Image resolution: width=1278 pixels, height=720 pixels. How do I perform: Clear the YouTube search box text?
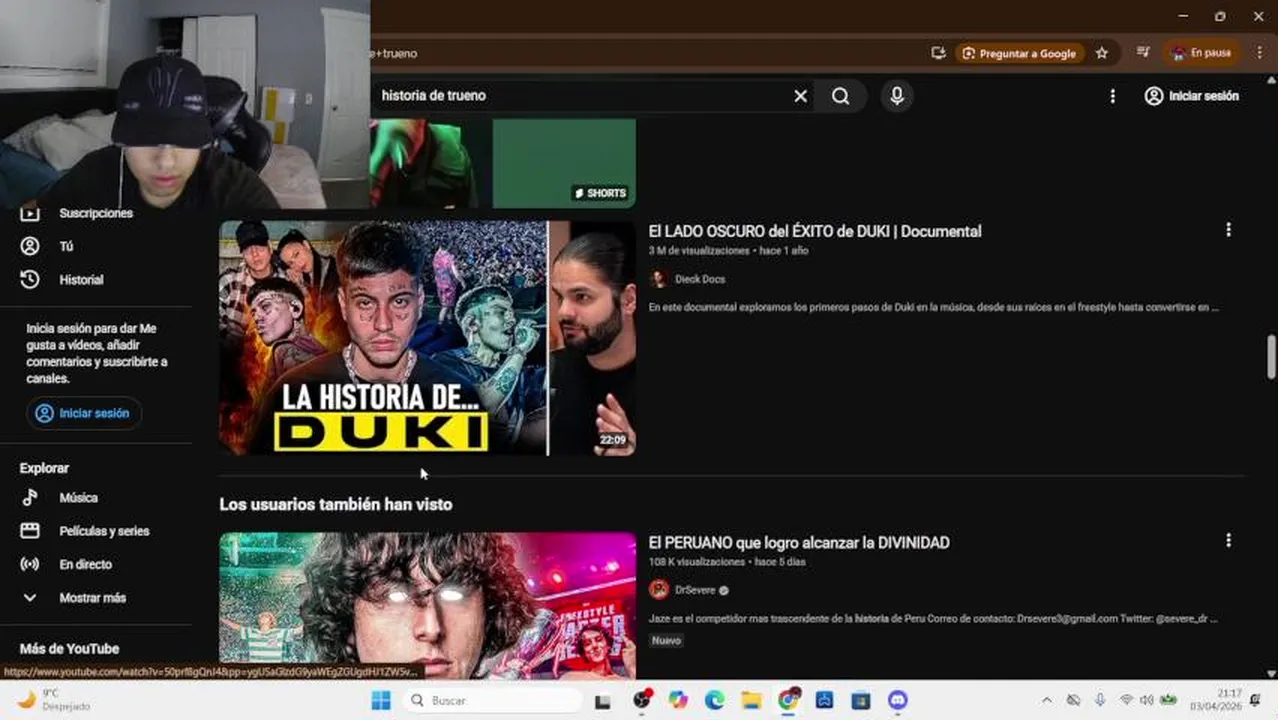pyautogui.click(x=800, y=96)
